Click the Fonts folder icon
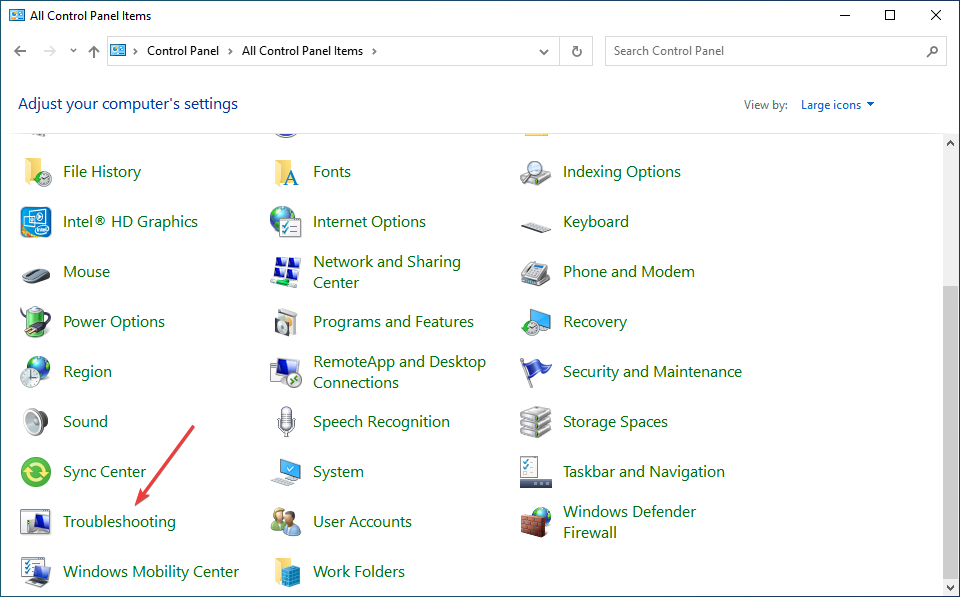 286,171
